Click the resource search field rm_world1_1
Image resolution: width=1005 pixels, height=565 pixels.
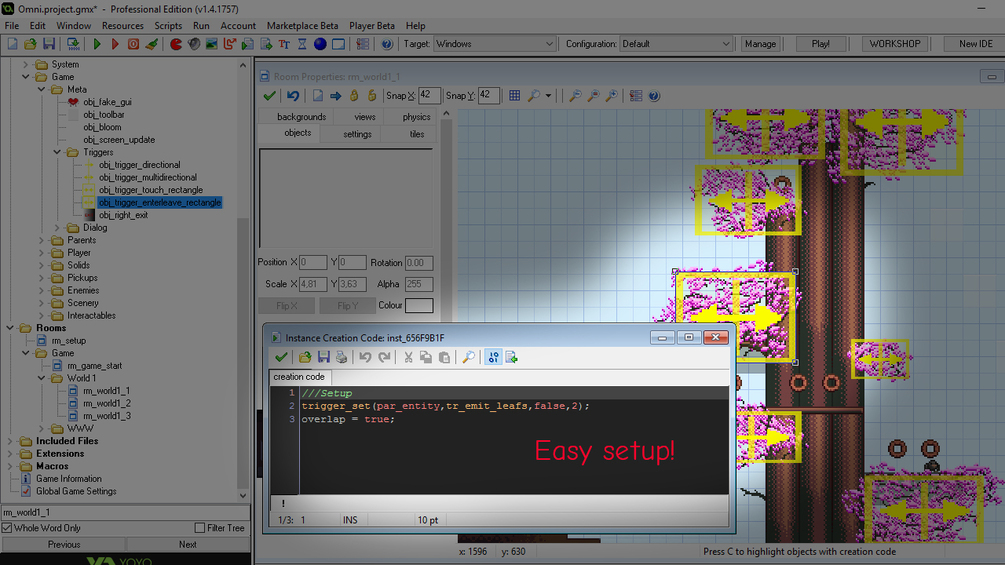pyautogui.click(x=126, y=512)
